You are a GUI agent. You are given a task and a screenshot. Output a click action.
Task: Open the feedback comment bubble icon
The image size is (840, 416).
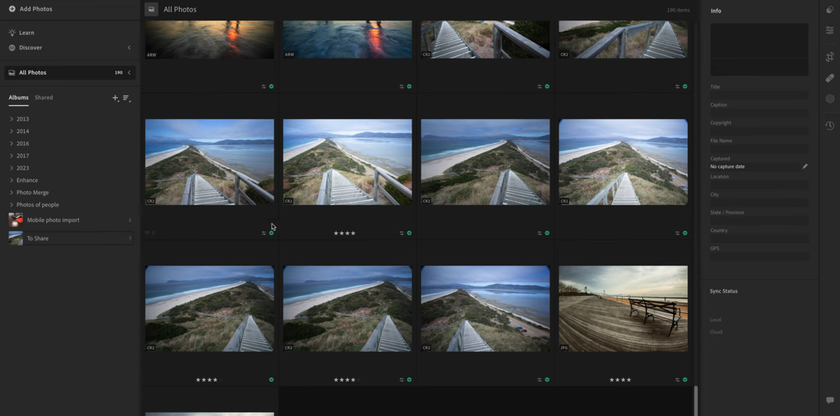pyautogui.click(x=830, y=400)
